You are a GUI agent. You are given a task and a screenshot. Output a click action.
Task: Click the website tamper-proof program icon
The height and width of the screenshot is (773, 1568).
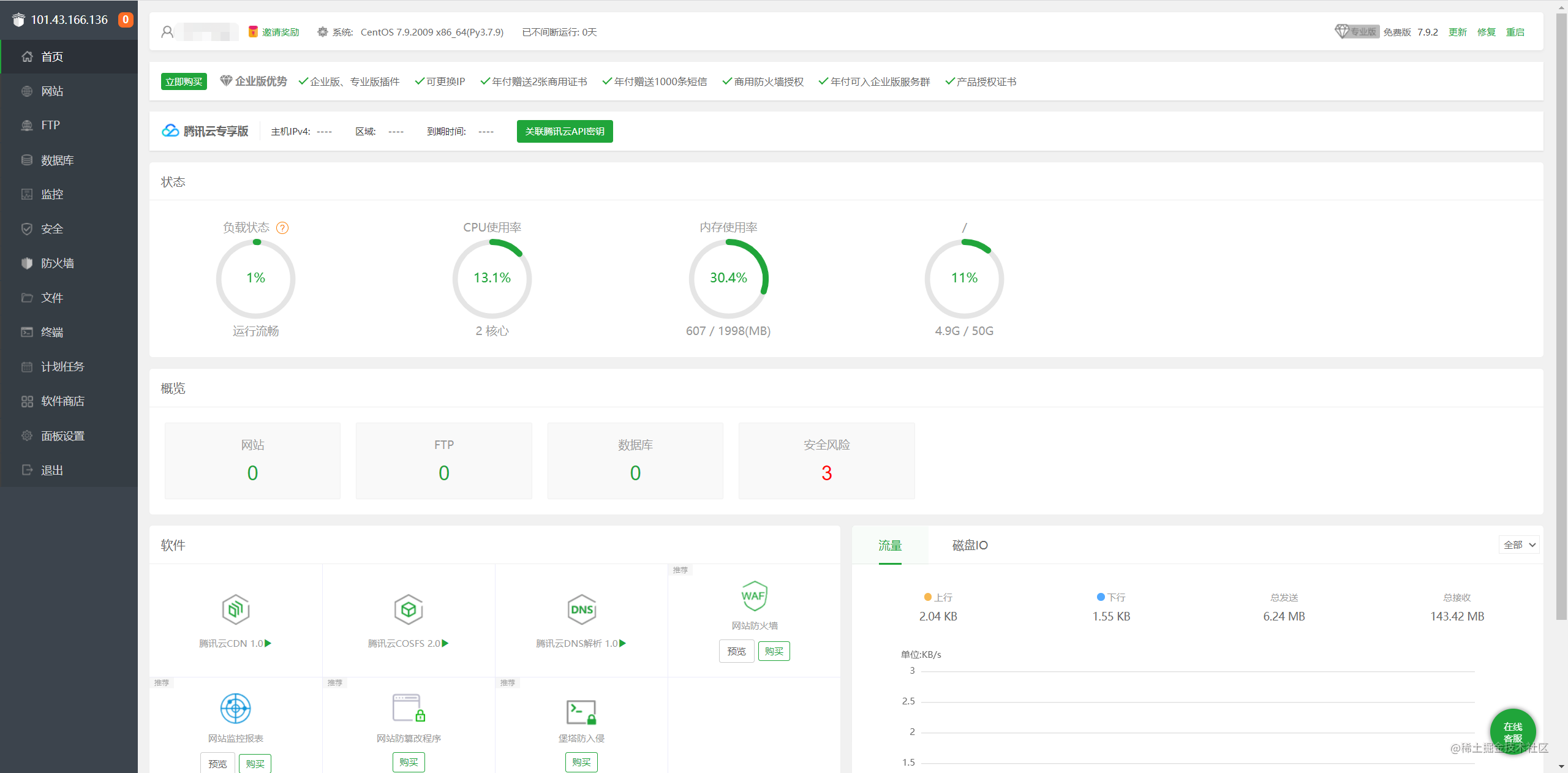(409, 708)
